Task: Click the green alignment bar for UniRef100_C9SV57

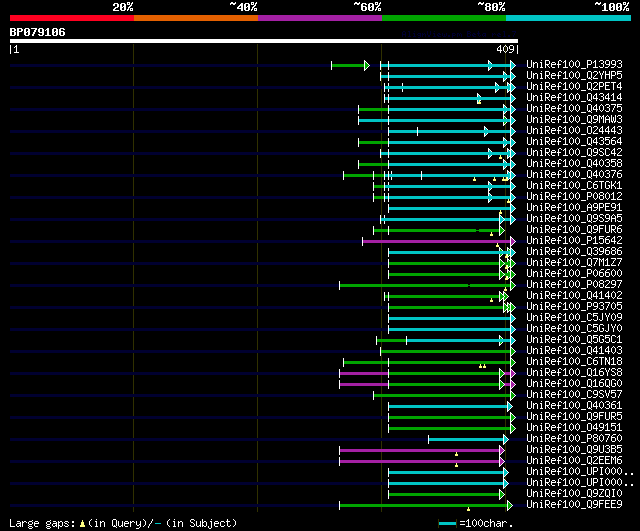Action: pyautogui.click(x=442, y=395)
